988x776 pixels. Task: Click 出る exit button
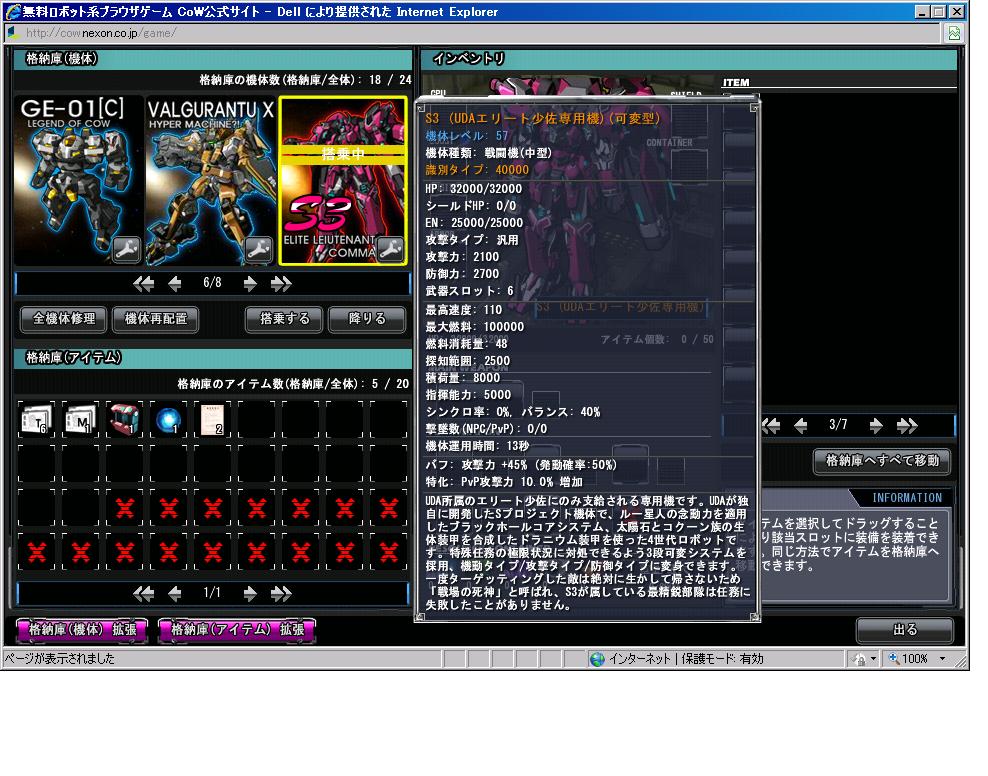(x=905, y=630)
